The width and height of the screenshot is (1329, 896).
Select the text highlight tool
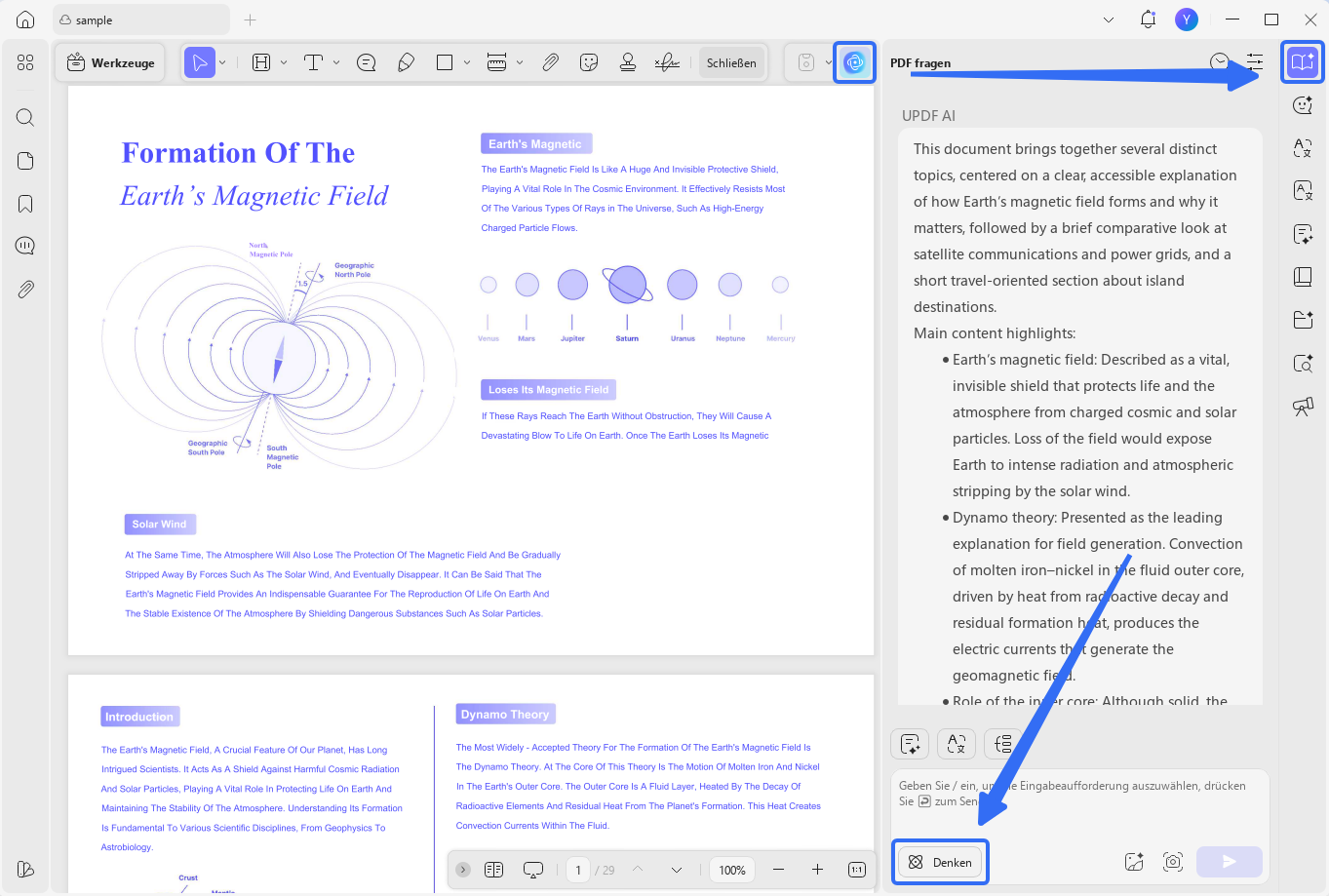coord(261,62)
